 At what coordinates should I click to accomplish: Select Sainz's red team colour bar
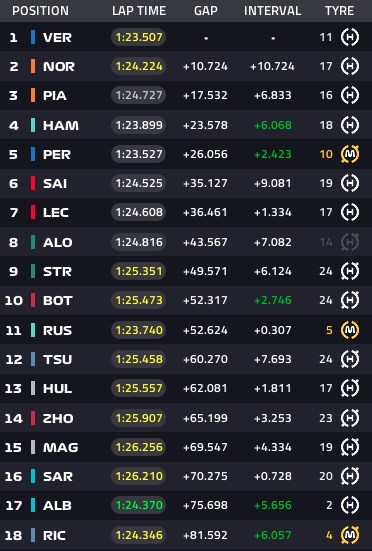coord(33,183)
